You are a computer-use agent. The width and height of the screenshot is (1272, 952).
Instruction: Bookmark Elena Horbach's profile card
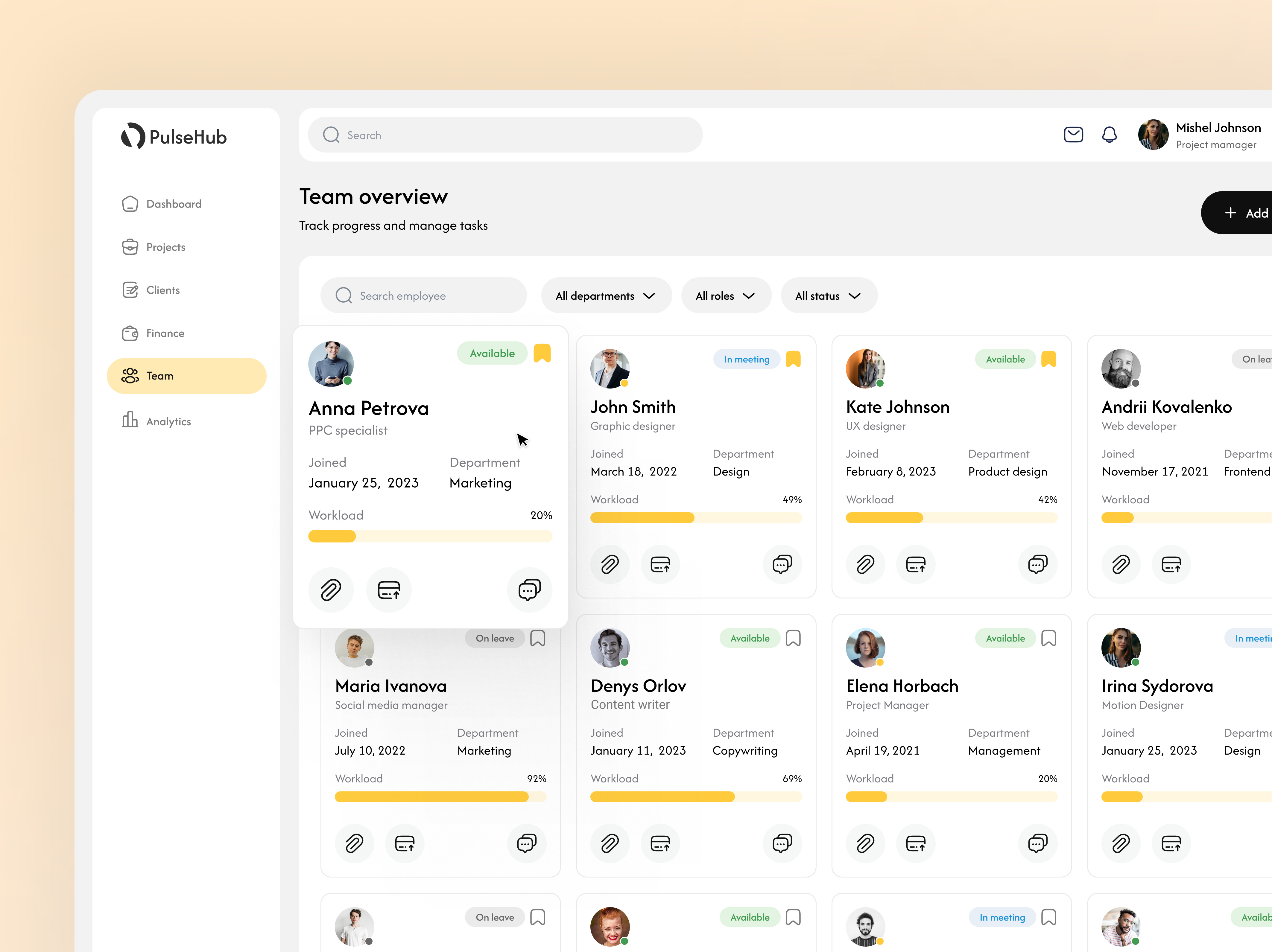pyautogui.click(x=1049, y=638)
